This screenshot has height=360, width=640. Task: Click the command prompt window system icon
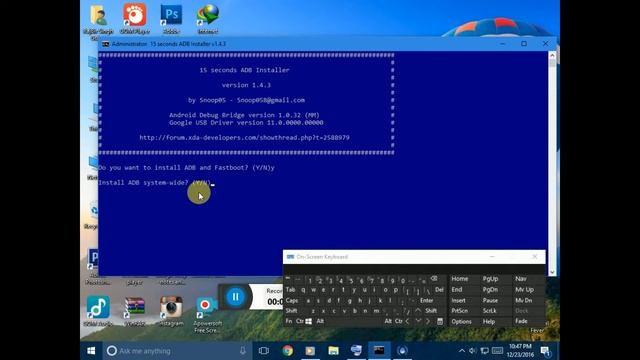(x=105, y=44)
